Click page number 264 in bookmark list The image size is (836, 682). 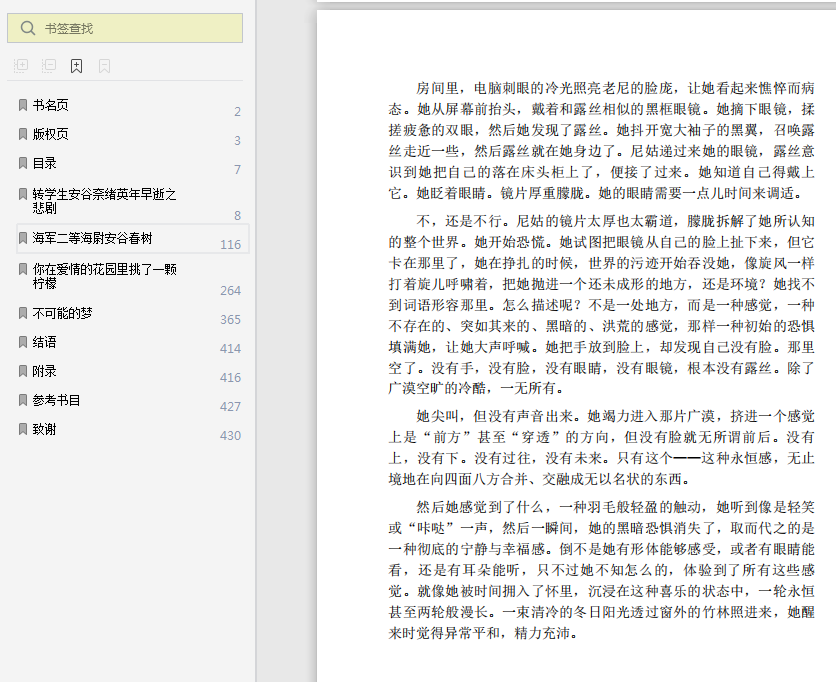[230, 291]
